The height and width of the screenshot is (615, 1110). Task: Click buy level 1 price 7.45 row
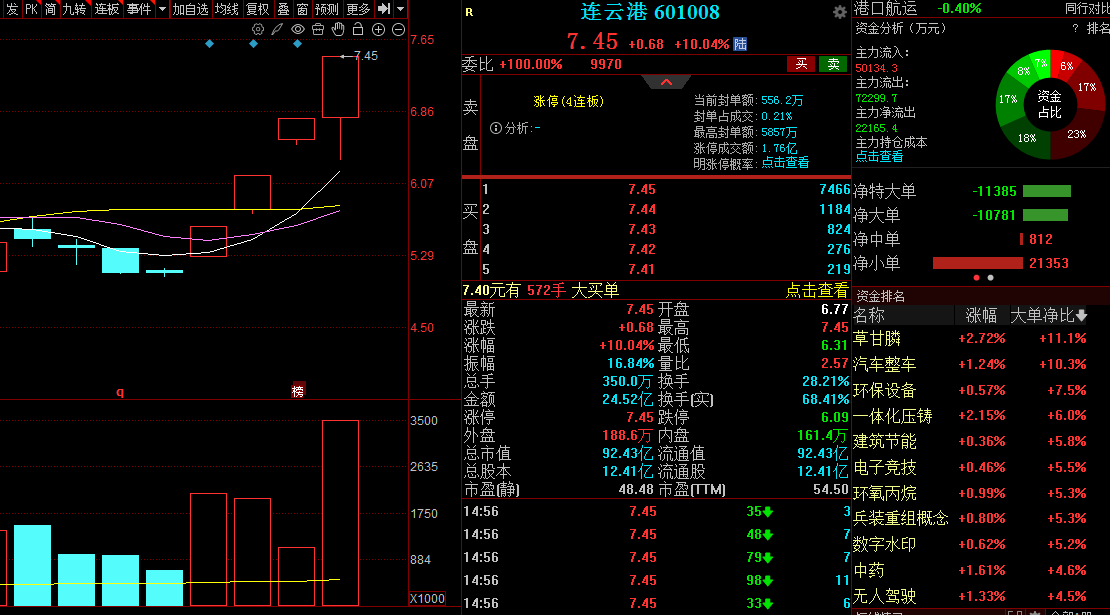(x=665, y=190)
